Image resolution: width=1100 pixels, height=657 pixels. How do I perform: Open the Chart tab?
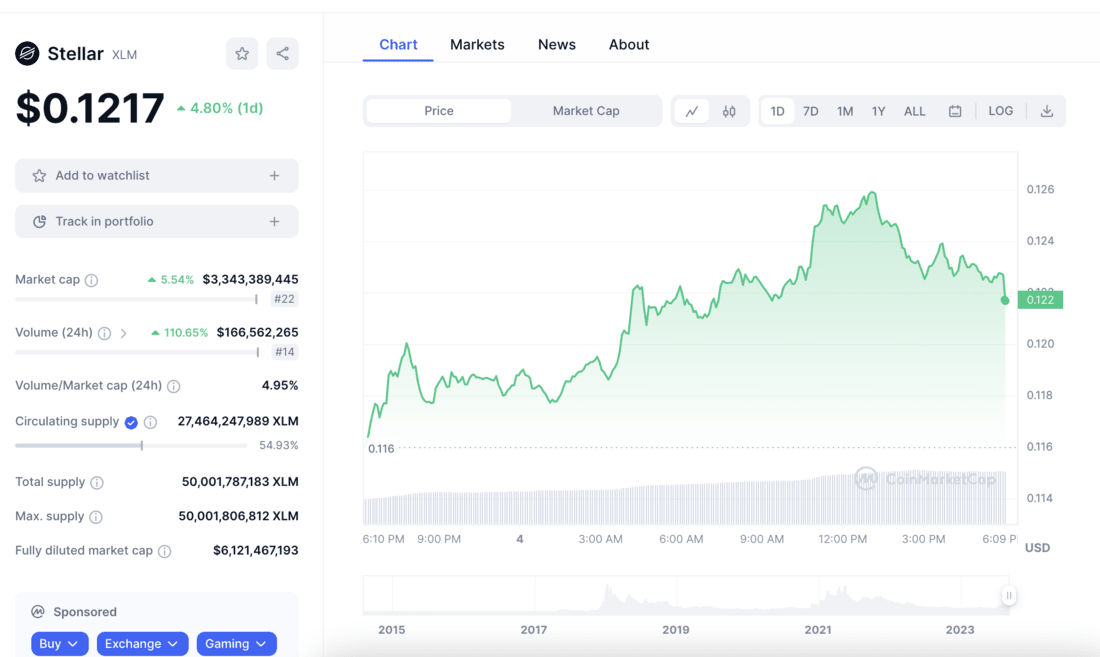coord(398,45)
